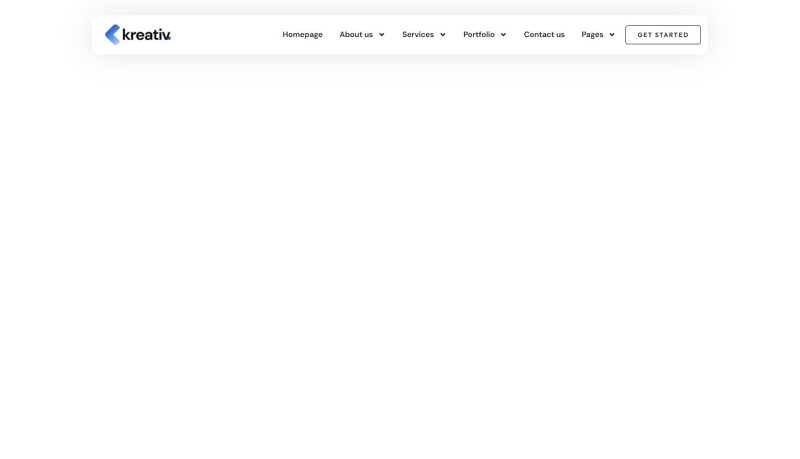Open the Pages menu label
This screenshot has width=800, height=459.
coord(592,35)
